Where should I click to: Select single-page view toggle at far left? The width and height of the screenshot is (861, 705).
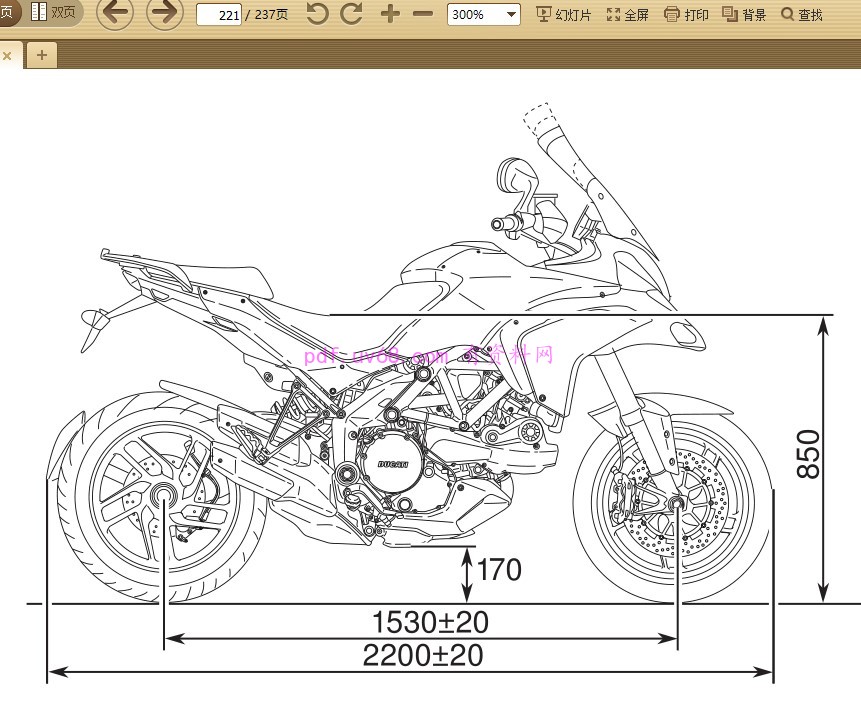[x=7, y=13]
